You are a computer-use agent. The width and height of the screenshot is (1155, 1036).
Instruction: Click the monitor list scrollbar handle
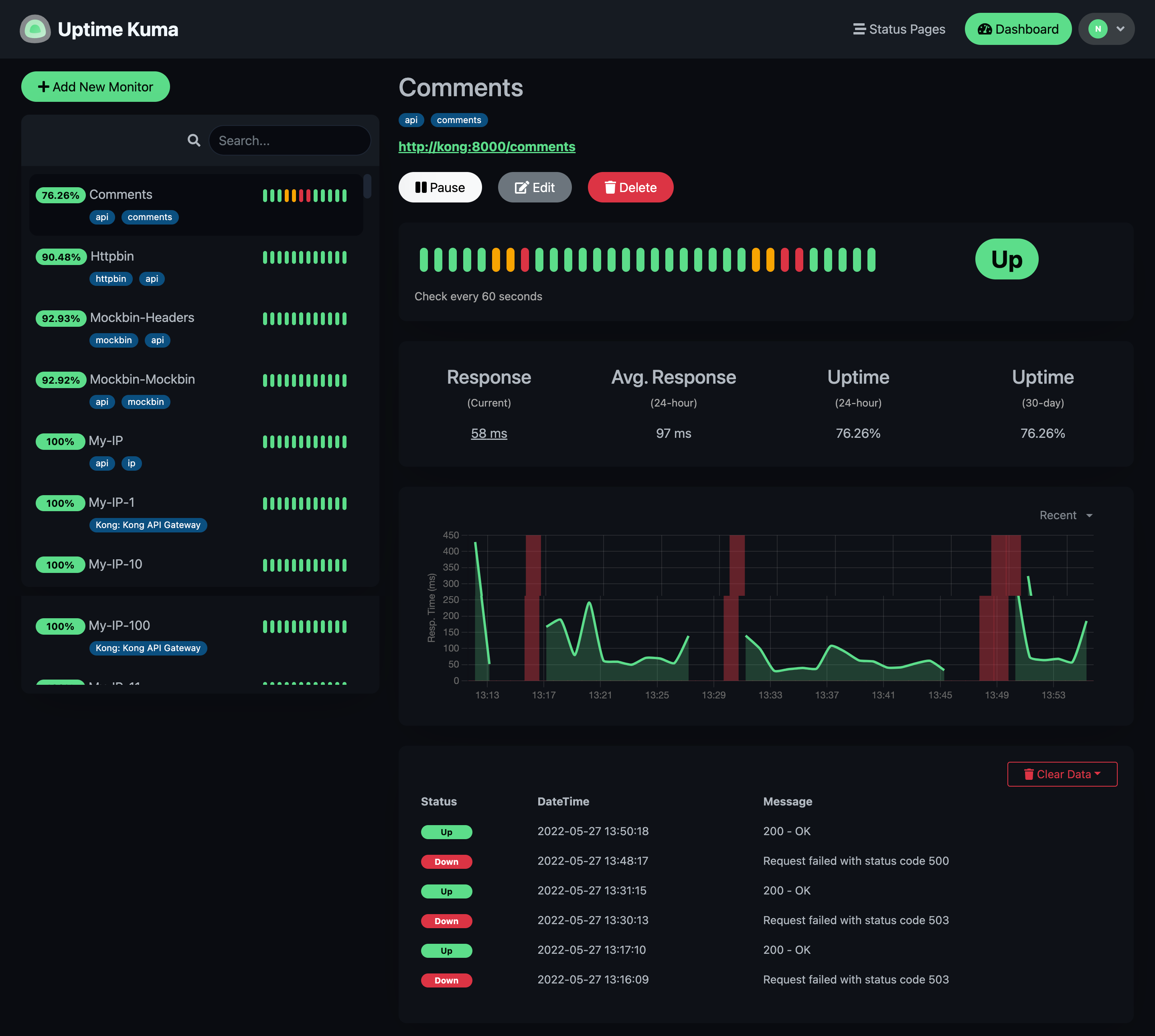click(x=367, y=187)
